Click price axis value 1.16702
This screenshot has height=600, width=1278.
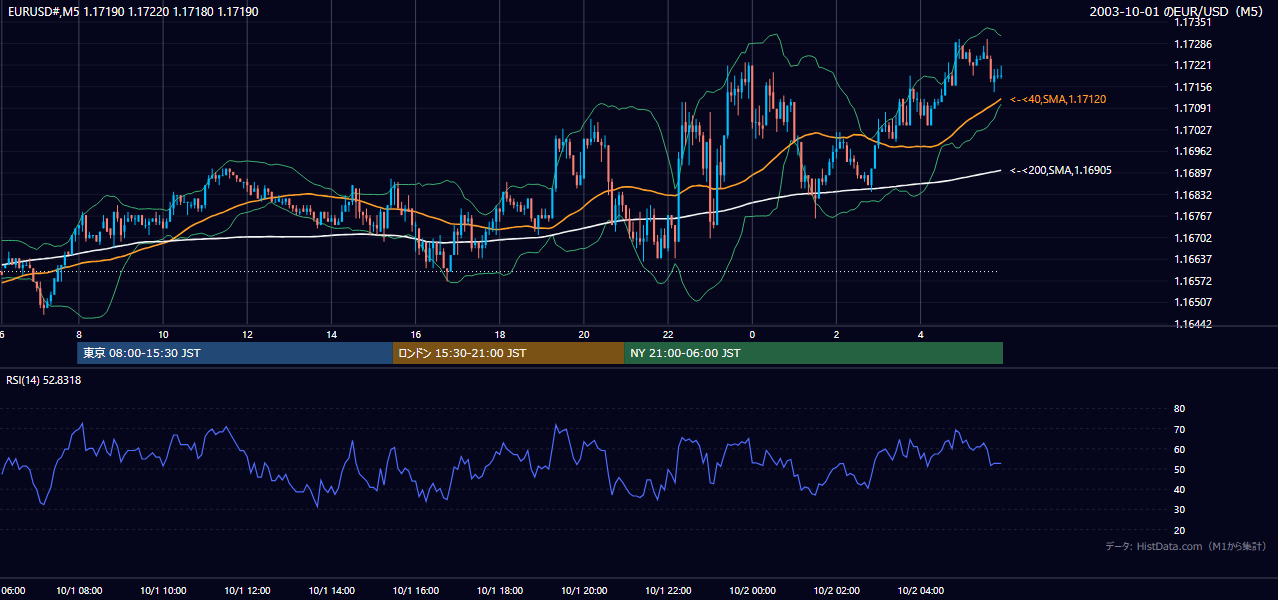click(1193, 238)
